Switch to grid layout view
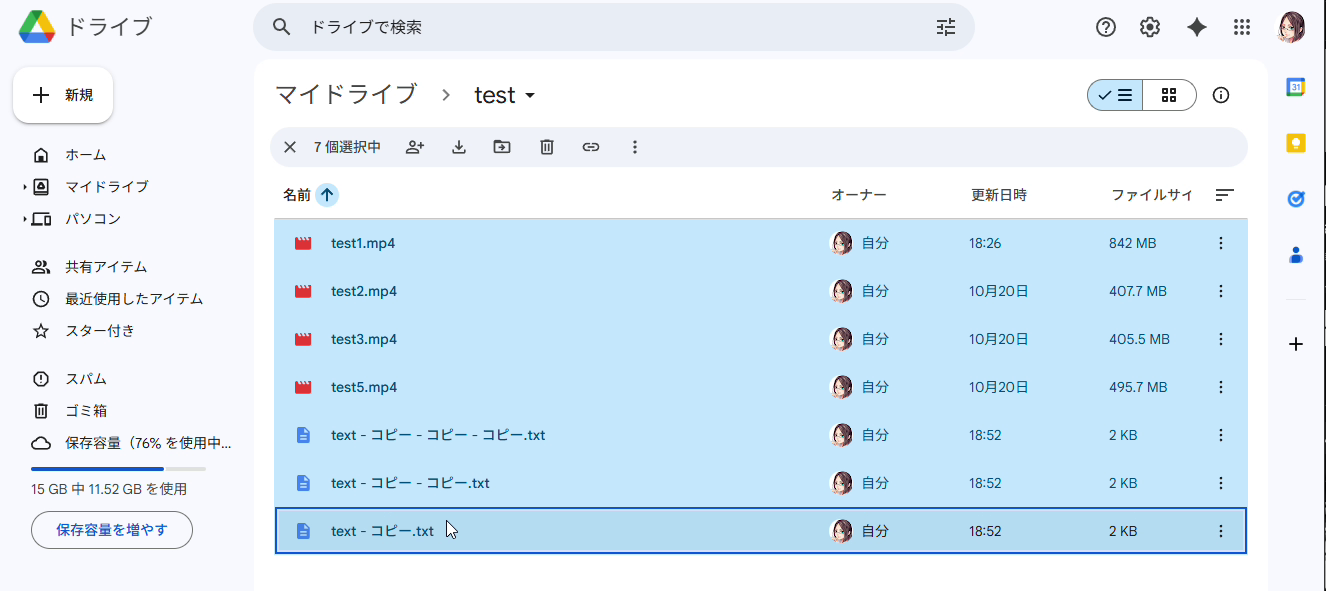Screen dimensions: 1326x591 1169,95
